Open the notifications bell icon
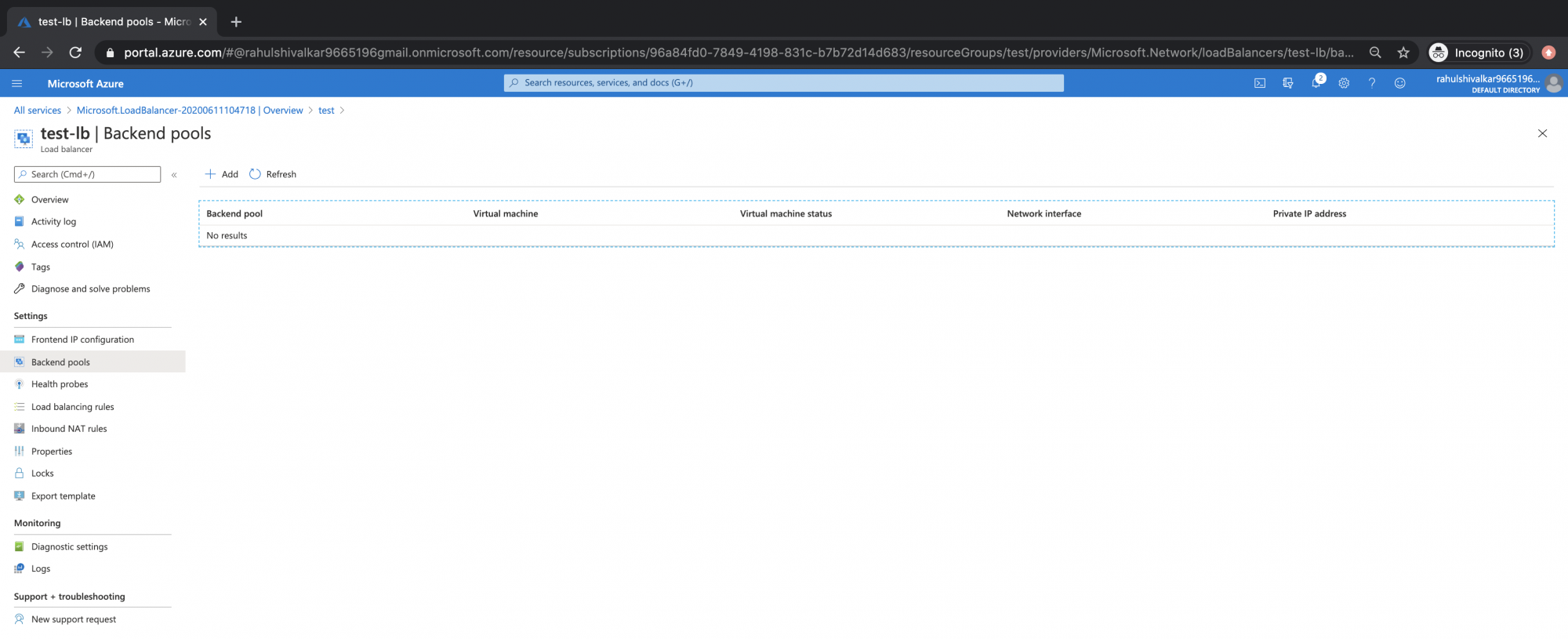Image resolution: width=1568 pixels, height=639 pixels. coord(1316,83)
